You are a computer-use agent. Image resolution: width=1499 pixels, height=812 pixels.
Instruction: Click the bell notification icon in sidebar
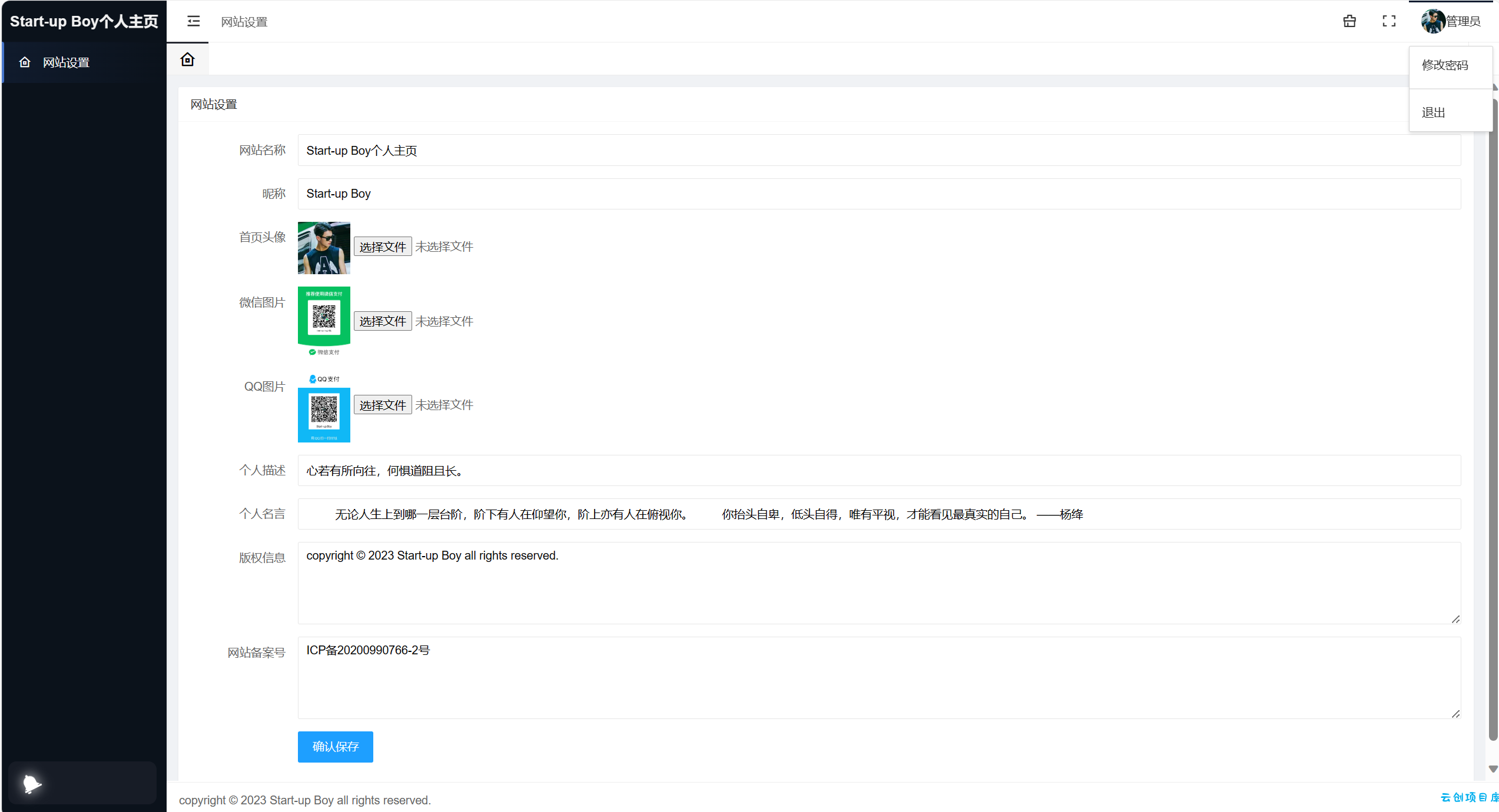point(32,783)
